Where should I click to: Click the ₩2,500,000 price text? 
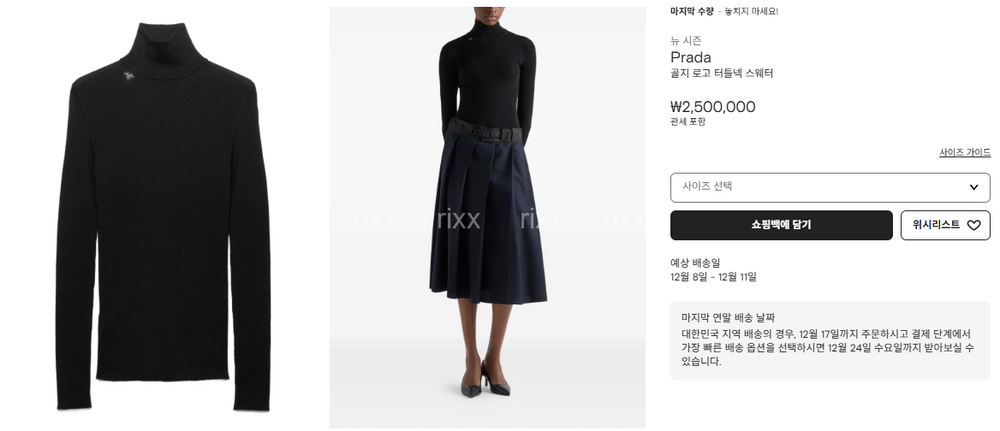pos(712,106)
